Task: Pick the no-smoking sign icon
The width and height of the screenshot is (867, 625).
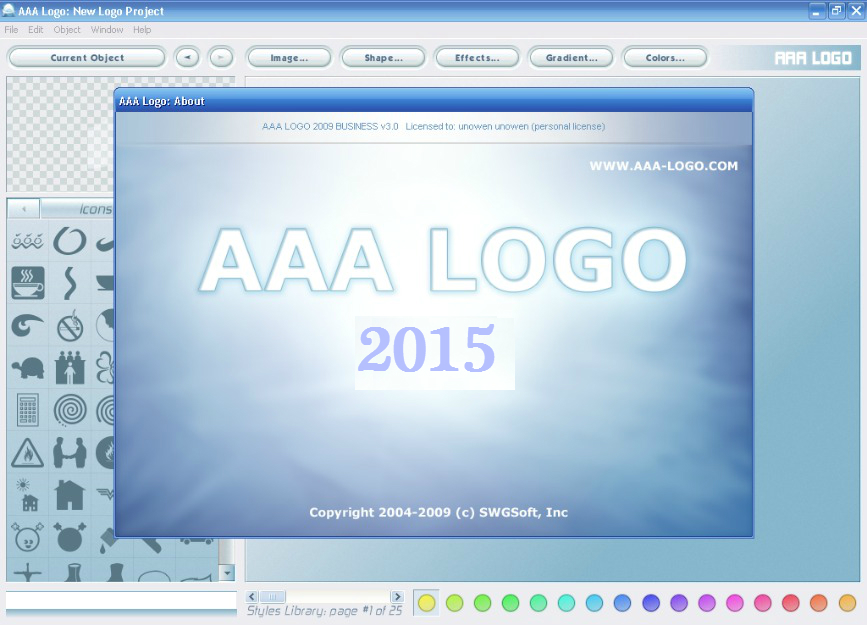Action: point(70,326)
